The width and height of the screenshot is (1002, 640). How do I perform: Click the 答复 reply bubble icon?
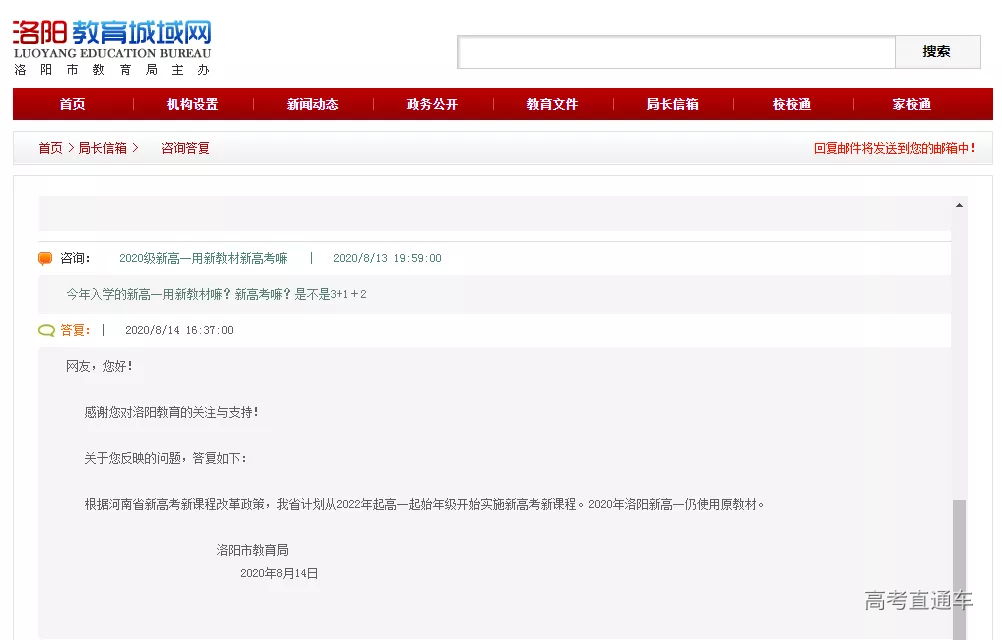coord(46,330)
